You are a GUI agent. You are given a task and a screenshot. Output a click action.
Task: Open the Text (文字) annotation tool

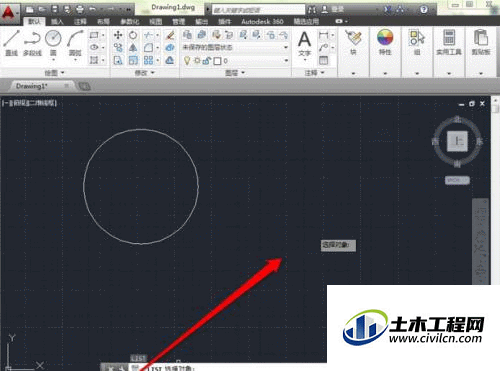tap(304, 45)
